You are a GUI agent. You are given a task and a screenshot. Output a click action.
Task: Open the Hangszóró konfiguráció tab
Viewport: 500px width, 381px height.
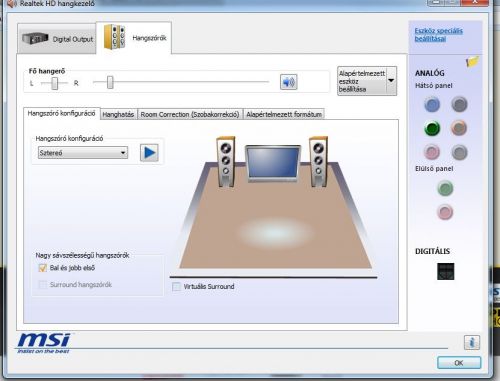61,113
